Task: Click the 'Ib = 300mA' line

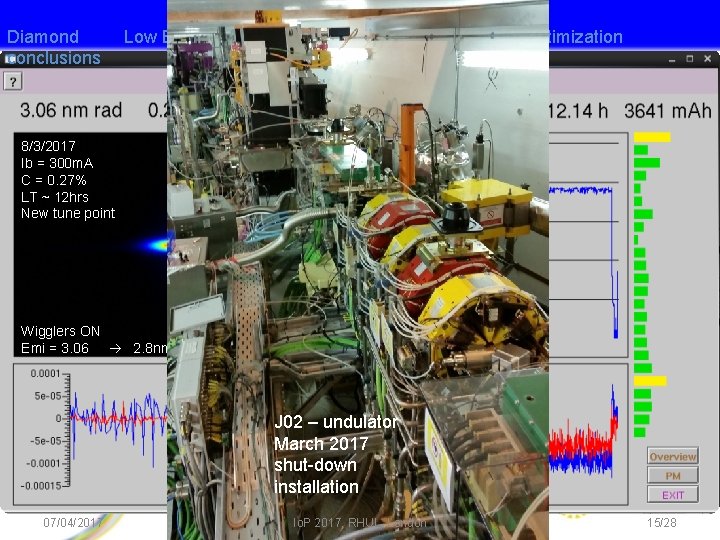Action: 57,163
